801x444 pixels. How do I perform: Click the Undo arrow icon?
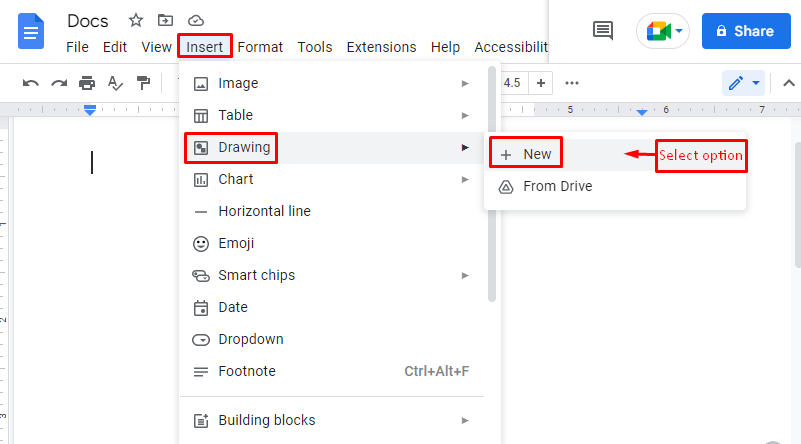pyautogui.click(x=31, y=83)
